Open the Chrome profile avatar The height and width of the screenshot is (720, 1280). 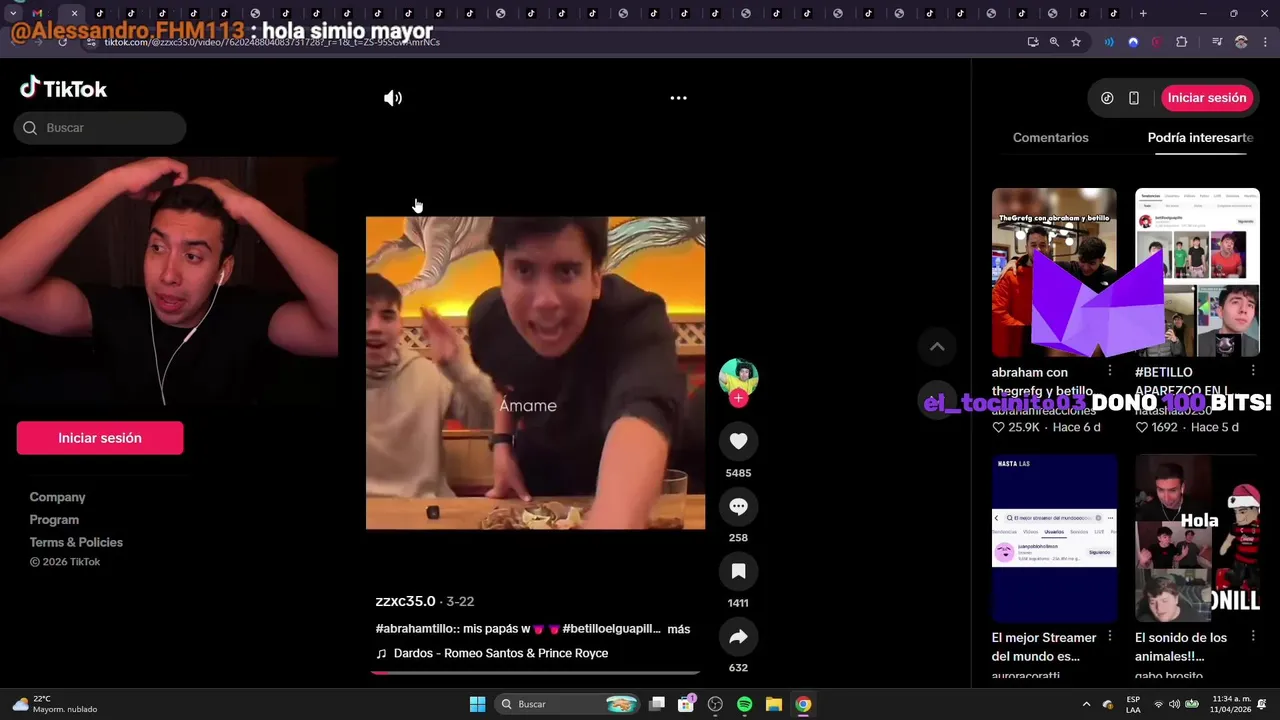1241,42
